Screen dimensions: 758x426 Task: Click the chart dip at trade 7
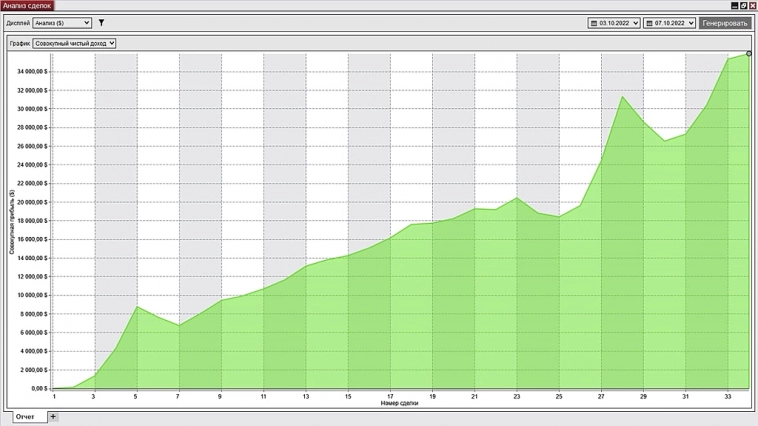pyautogui.click(x=179, y=325)
